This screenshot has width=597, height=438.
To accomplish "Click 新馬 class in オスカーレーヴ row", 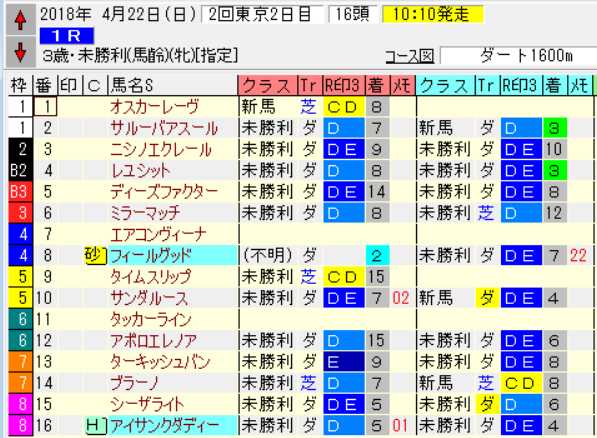I will 258,107.
